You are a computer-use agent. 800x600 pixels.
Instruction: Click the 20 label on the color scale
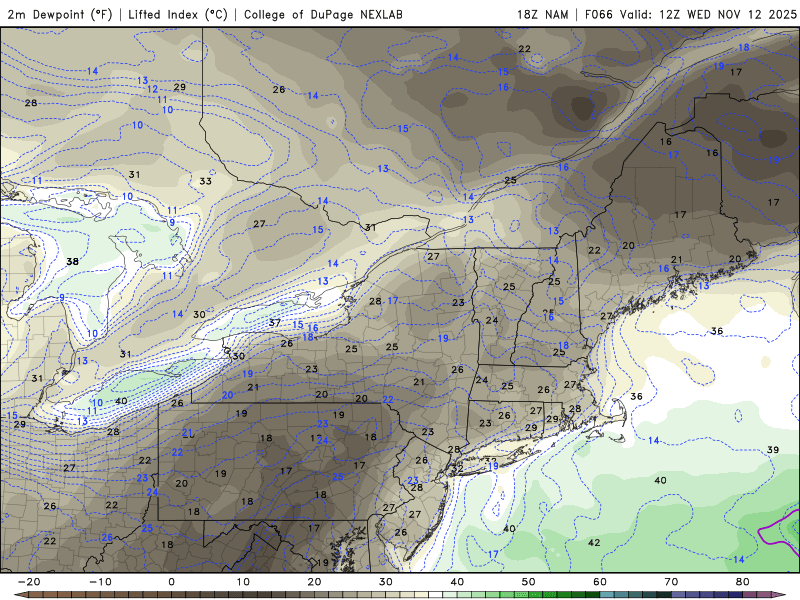(314, 582)
